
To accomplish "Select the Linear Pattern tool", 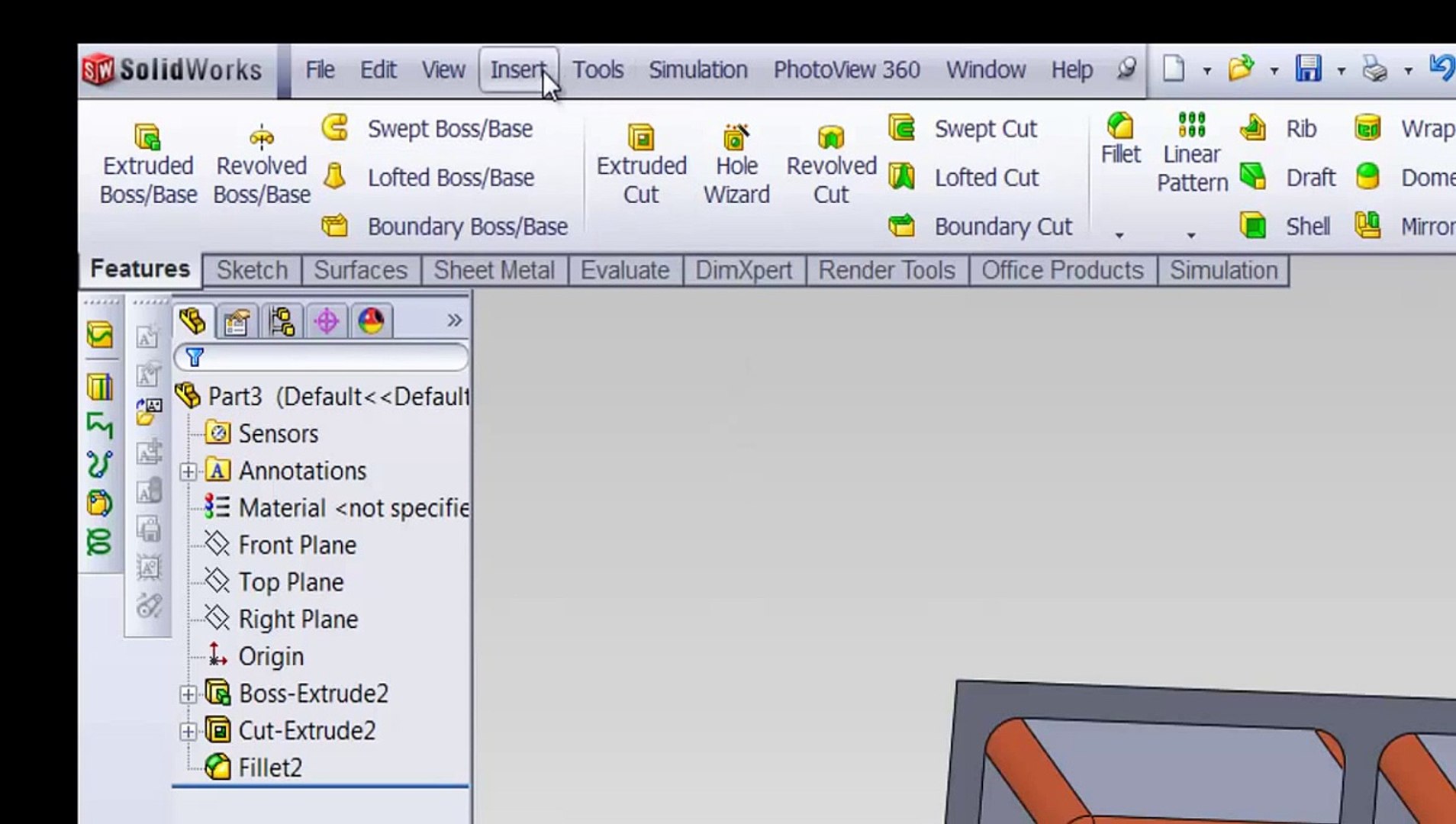I will pyautogui.click(x=1192, y=153).
